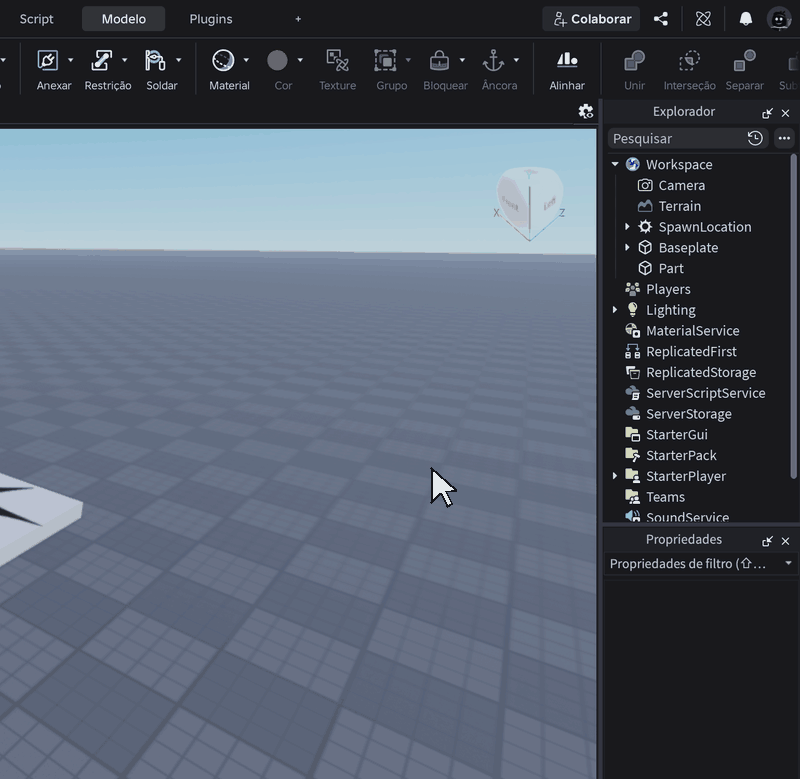Undock the Explorador panel
This screenshot has height=779, width=800.
click(x=767, y=113)
